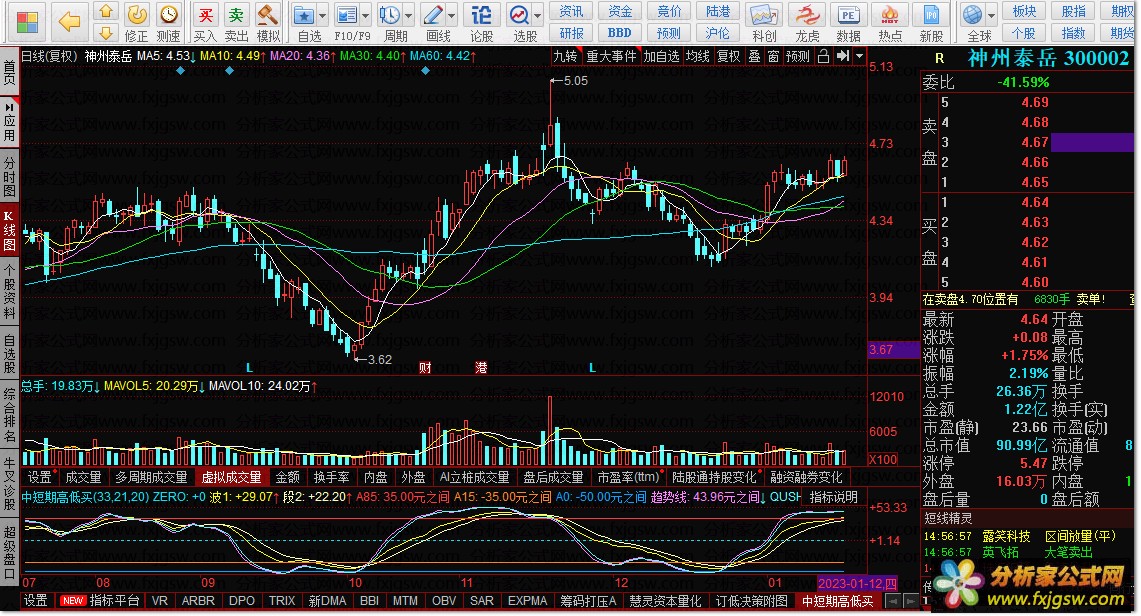Click the 全球 globe icon
Viewport: 1141px width, 616px height.
(972, 15)
